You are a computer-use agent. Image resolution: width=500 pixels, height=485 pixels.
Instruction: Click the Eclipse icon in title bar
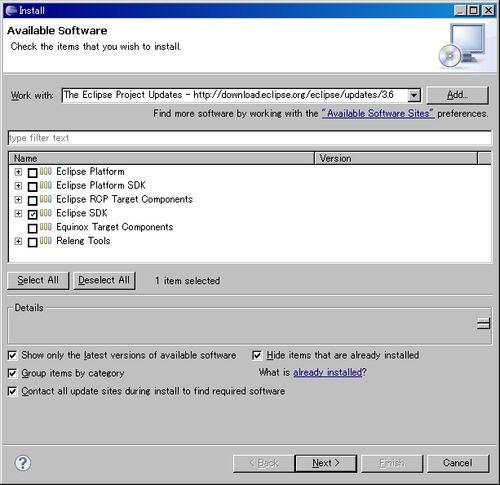click(x=11, y=10)
